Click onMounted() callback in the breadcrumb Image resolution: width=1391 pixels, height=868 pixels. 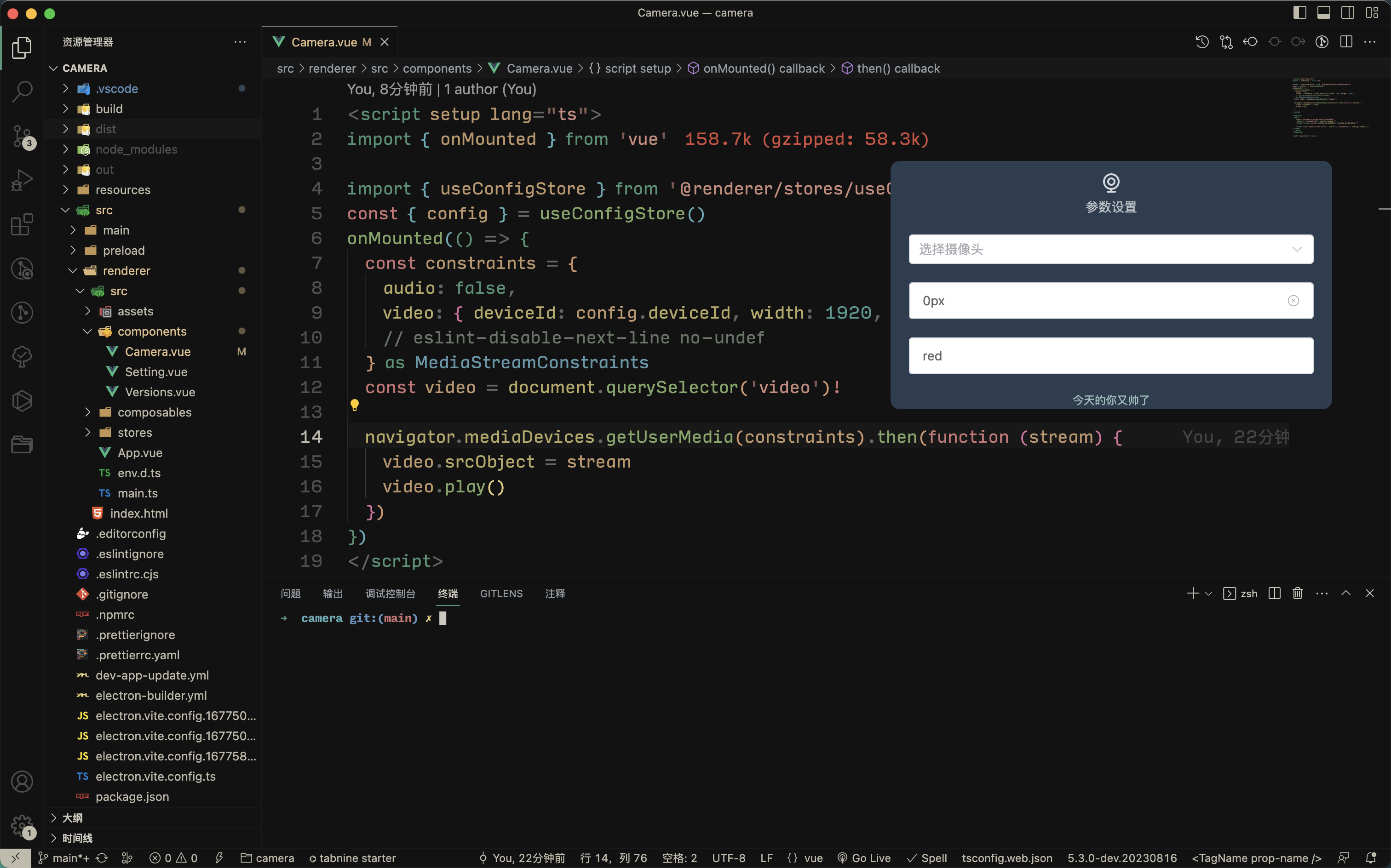[x=763, y=69]
